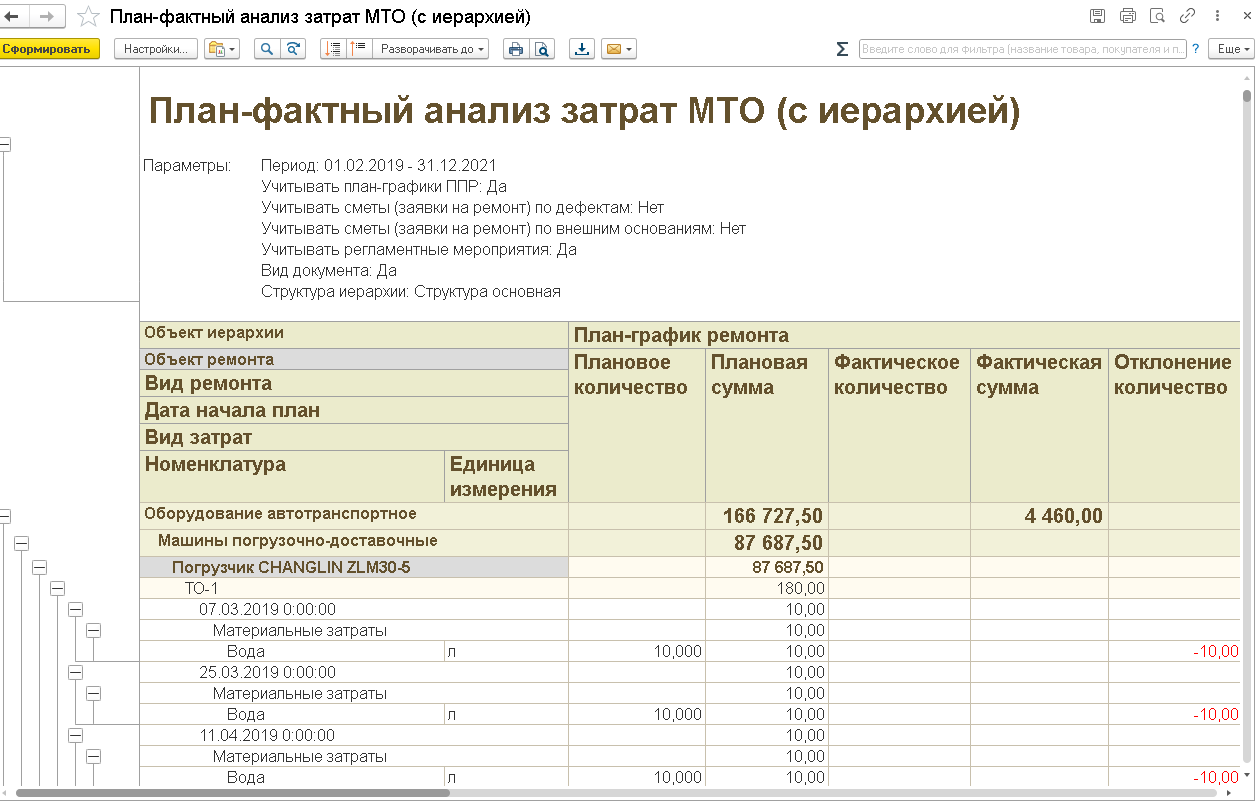Open the report variants dropdown icon
This screenshot has height=806, width=1257.
(x=222, y=49)
